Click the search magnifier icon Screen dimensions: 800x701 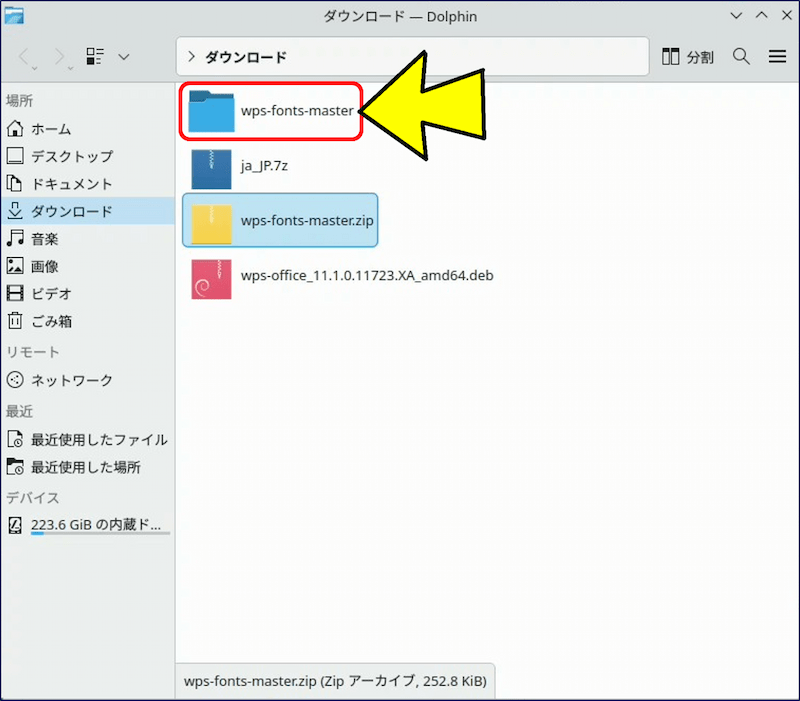coord(741,57)
